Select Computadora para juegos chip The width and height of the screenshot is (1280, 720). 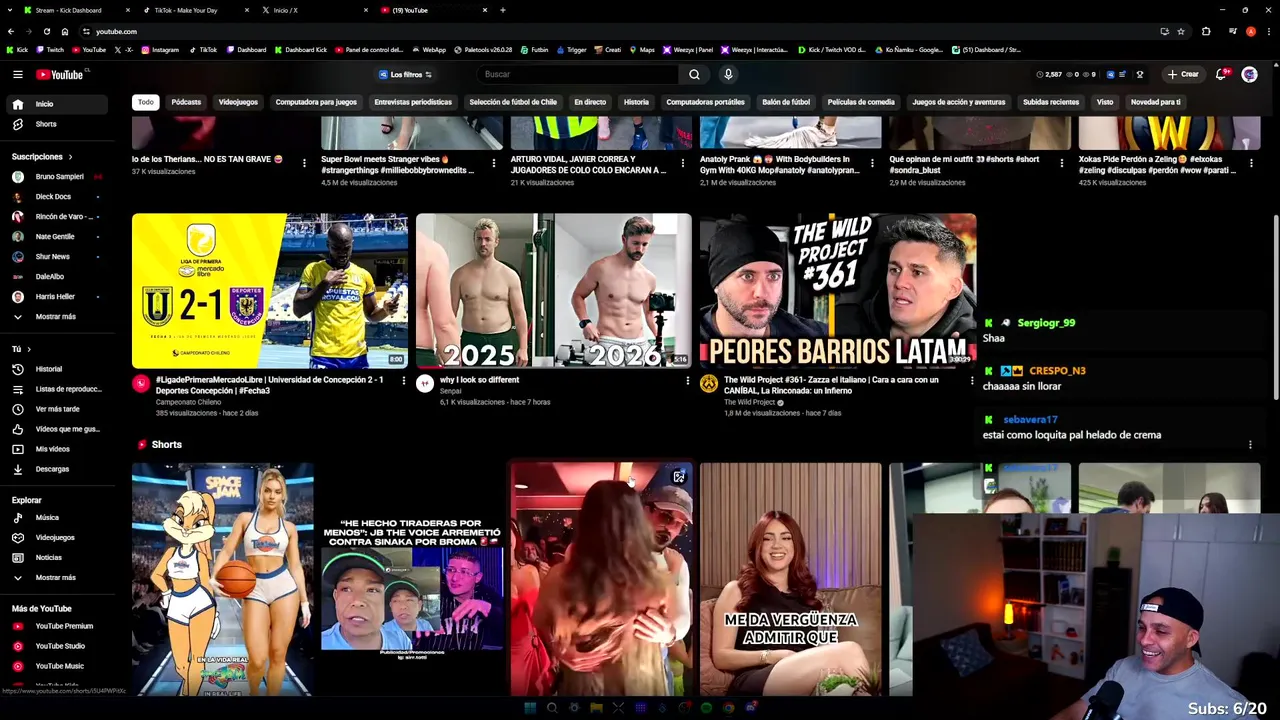point(316,102)
